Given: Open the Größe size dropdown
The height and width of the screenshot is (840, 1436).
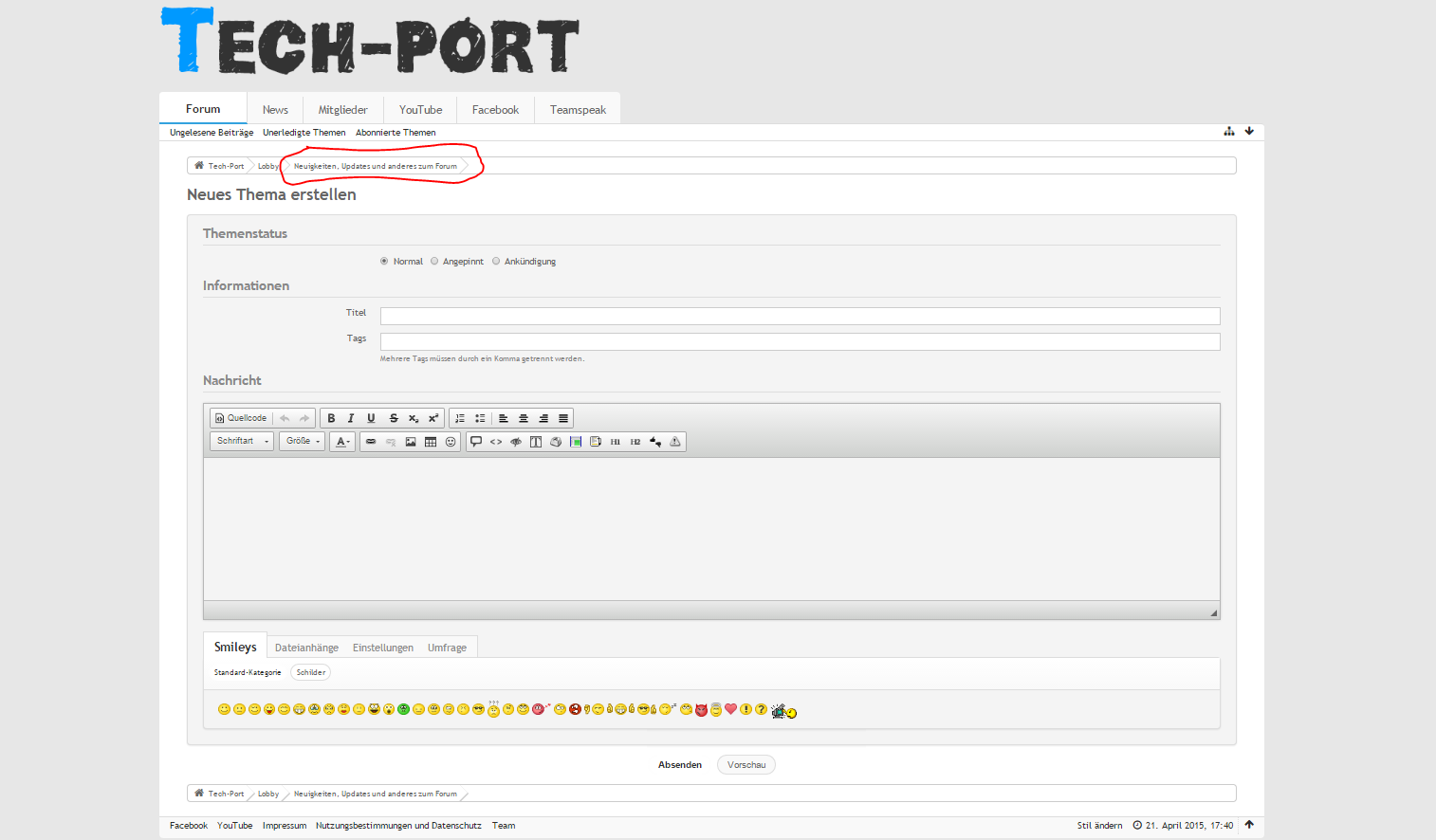Looking at the screenshot, I should tap(302, 442).
